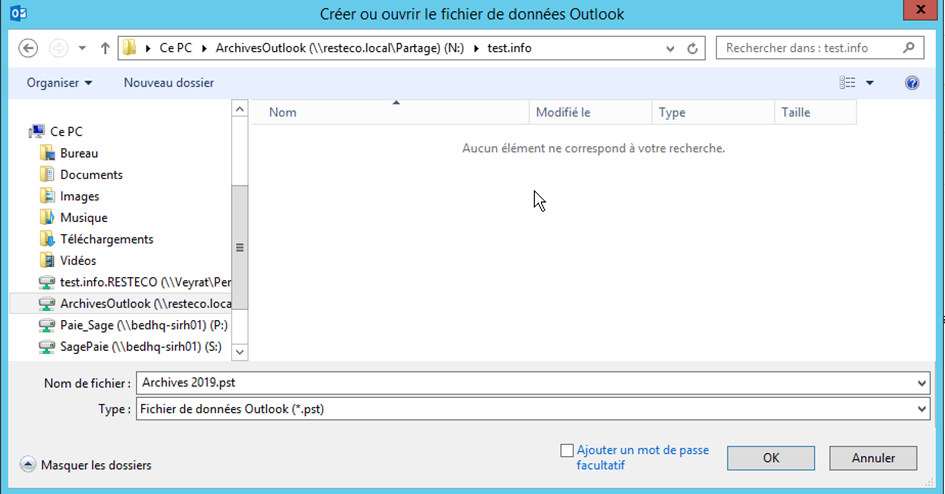Click the Musique folder icon
Viewport: 945px width, 494px height.
point(47,217)
